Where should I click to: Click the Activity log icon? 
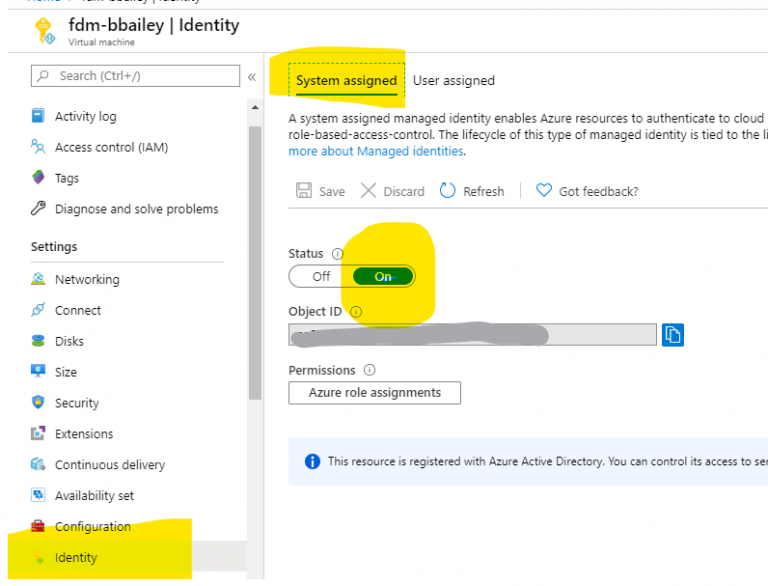tap(38, 116)
